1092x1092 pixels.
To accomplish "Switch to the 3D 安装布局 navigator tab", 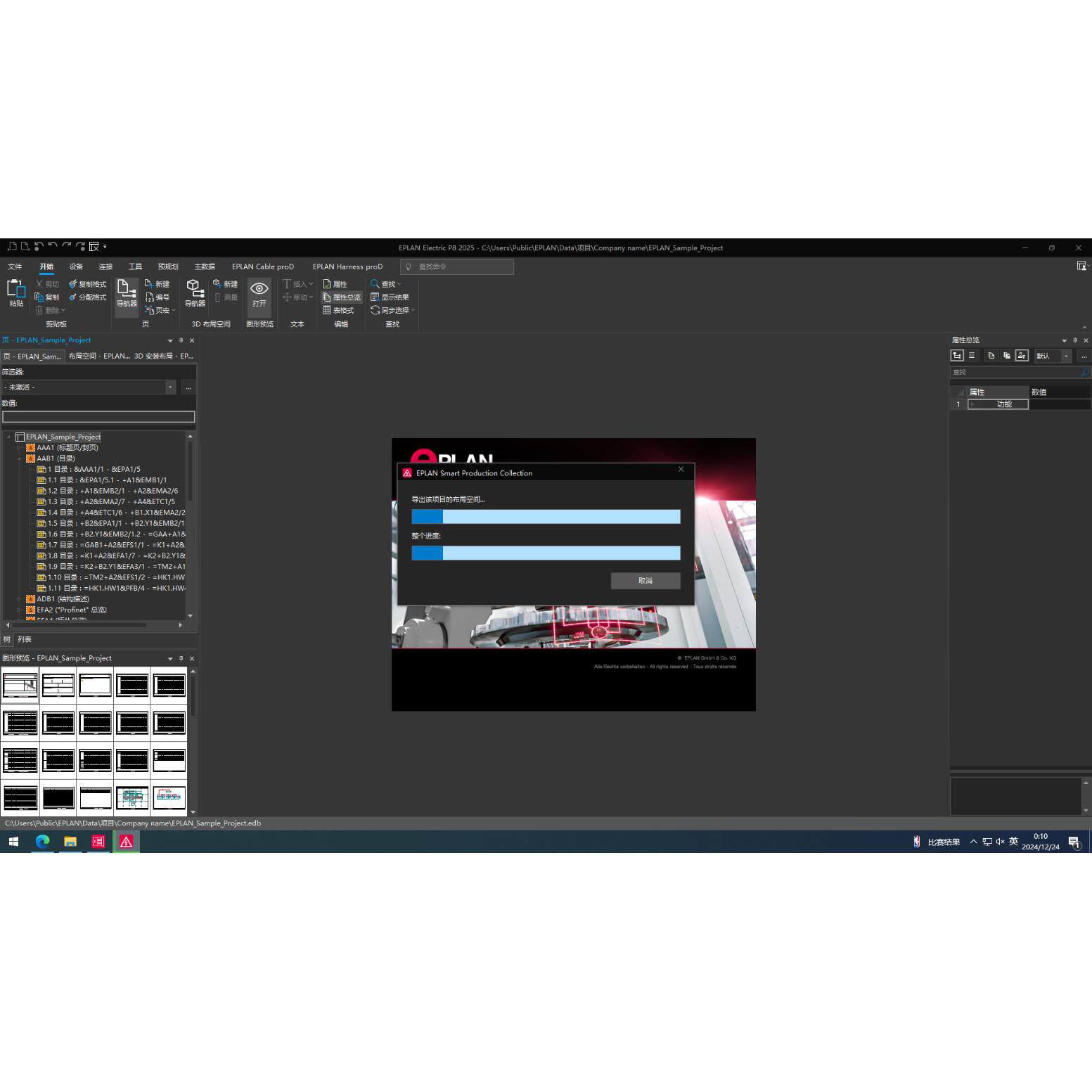I will (x=164, y=356).
